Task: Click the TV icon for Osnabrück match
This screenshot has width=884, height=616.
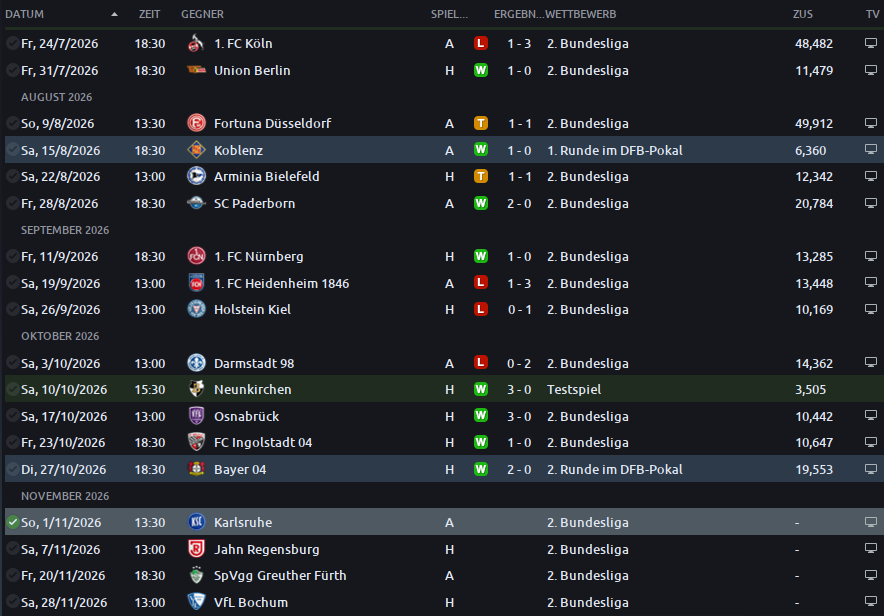Action: point(870,415)
